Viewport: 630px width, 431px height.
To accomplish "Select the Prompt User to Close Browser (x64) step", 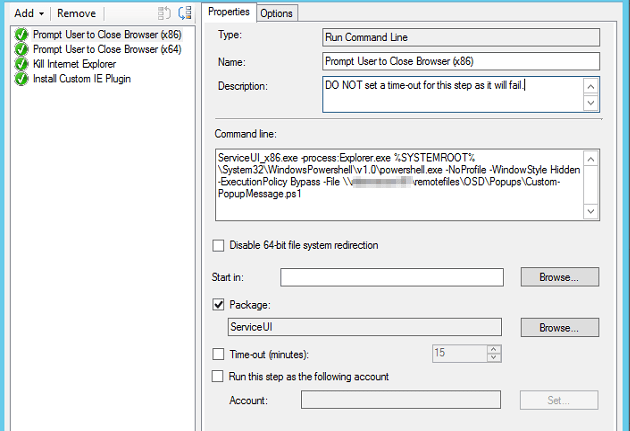I will [107, 49].
